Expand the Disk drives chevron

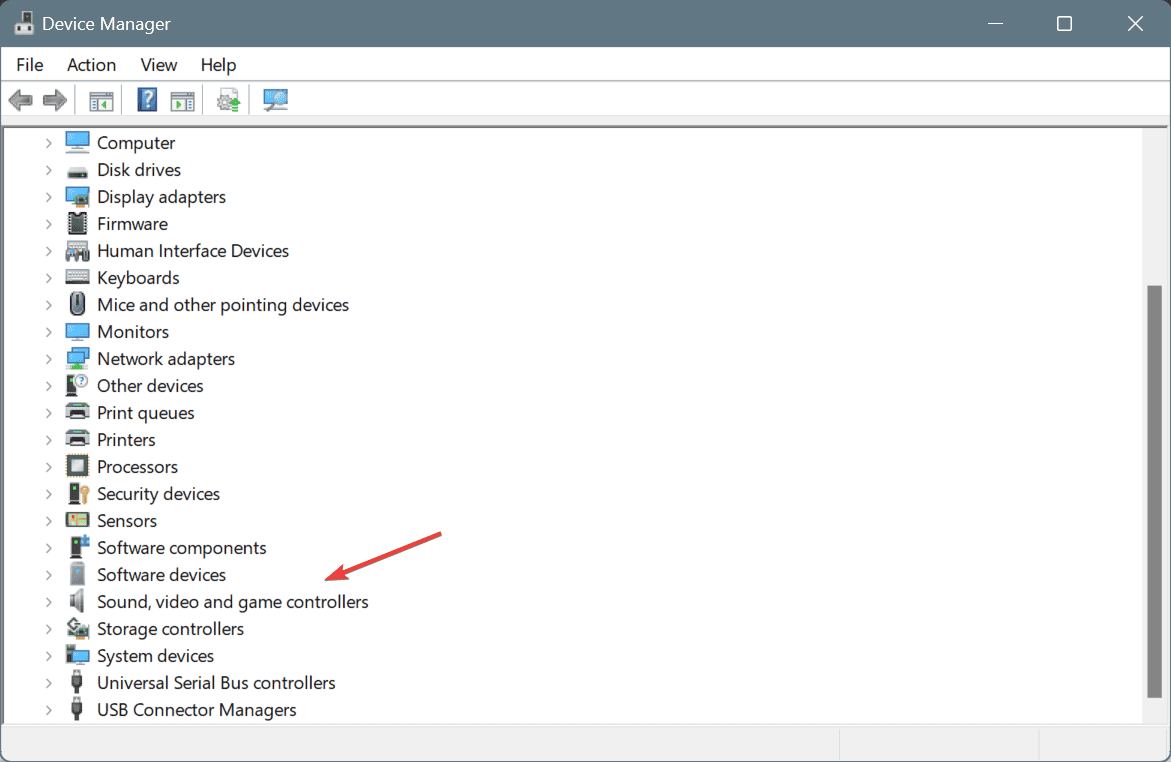[x=49, y=170]
